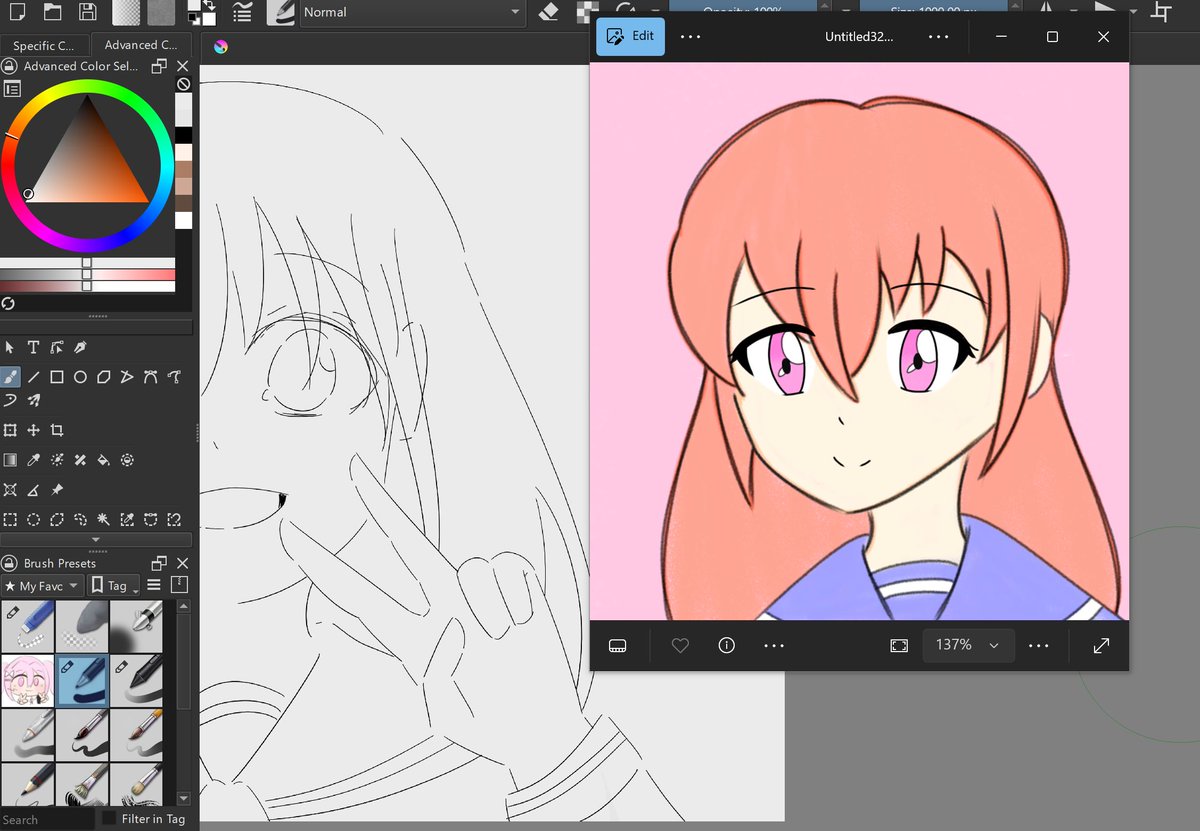Close the Advanced Color Selector docker
1200x831 pixels.
coord(183,66)
